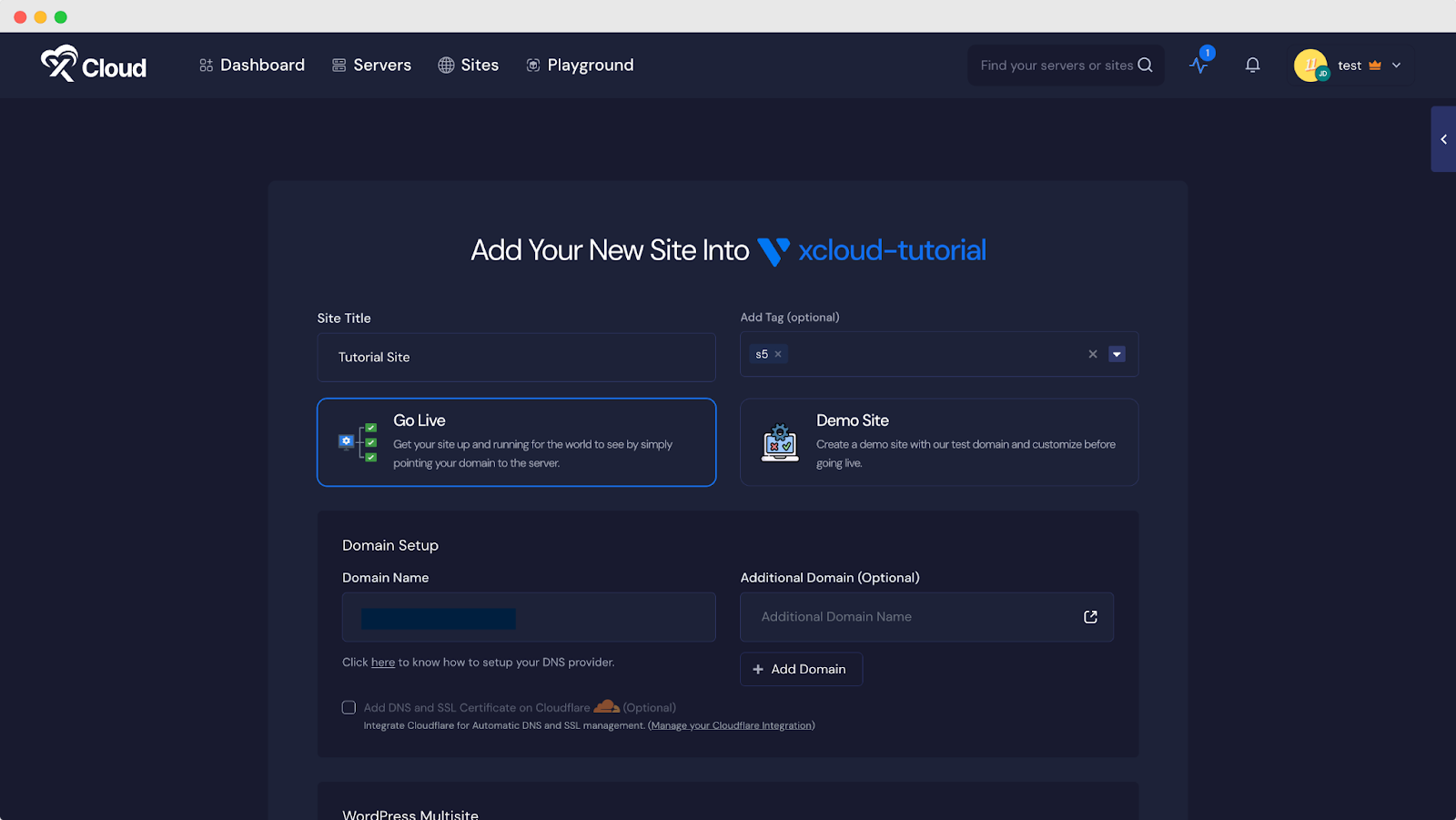
Task: Click the external link icon in Additional Domain field
Action: point(1089,617)
